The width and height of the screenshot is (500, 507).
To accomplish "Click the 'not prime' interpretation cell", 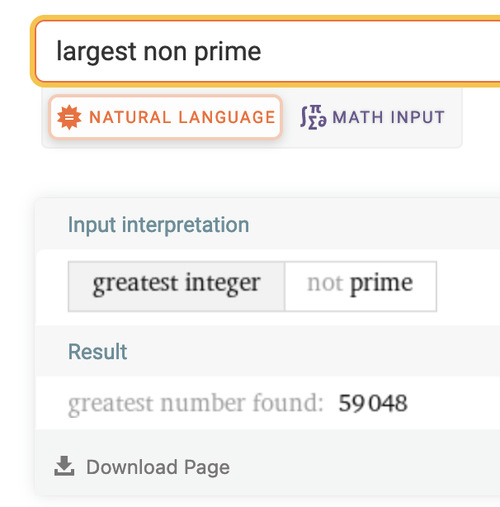I will click(x=361, y=286).
